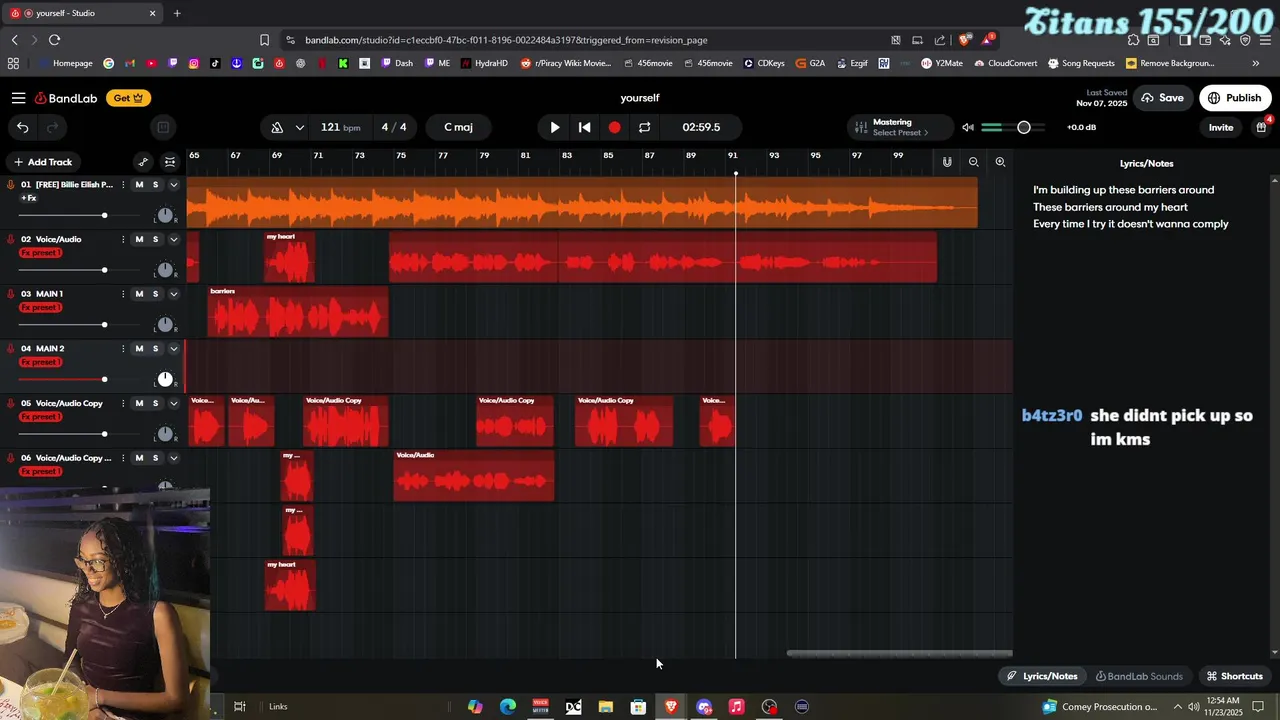This screenshot has width=1280, height=720.
Task: Open File Explorer from the taskbar
Action: (606, 707)
